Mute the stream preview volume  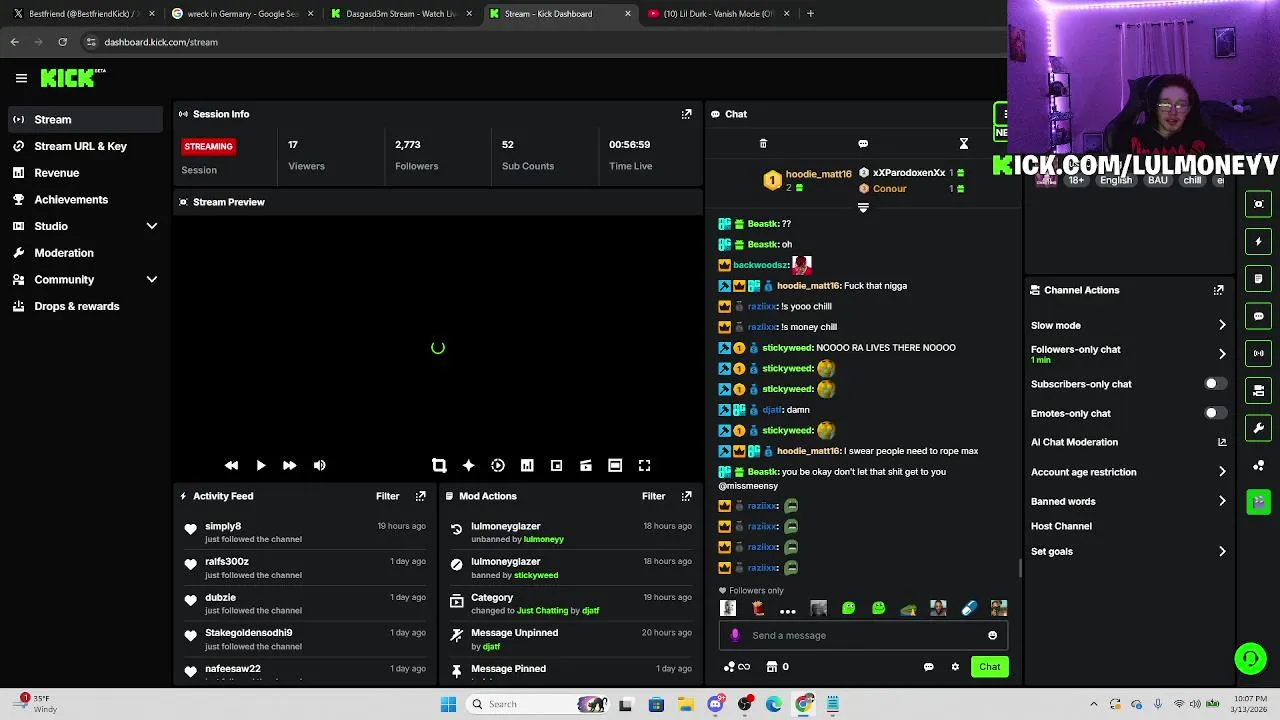click(x=319, y=466)
